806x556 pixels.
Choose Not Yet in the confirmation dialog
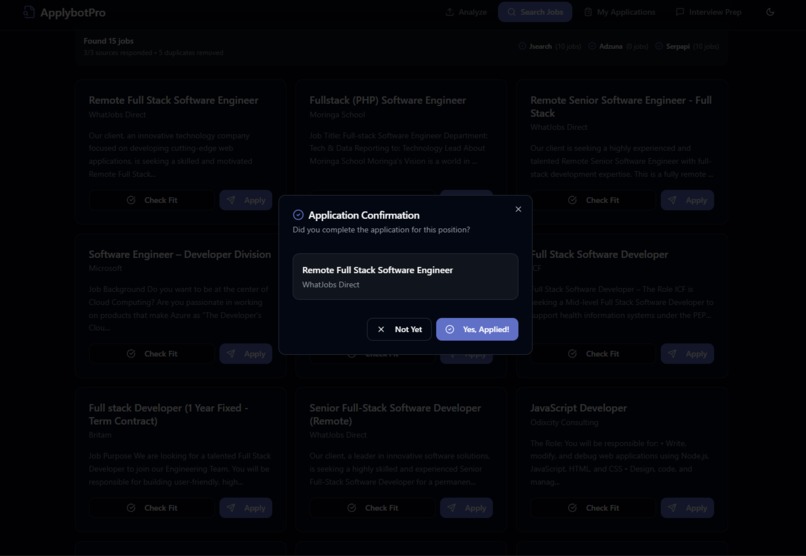click(x=399, y=329)
